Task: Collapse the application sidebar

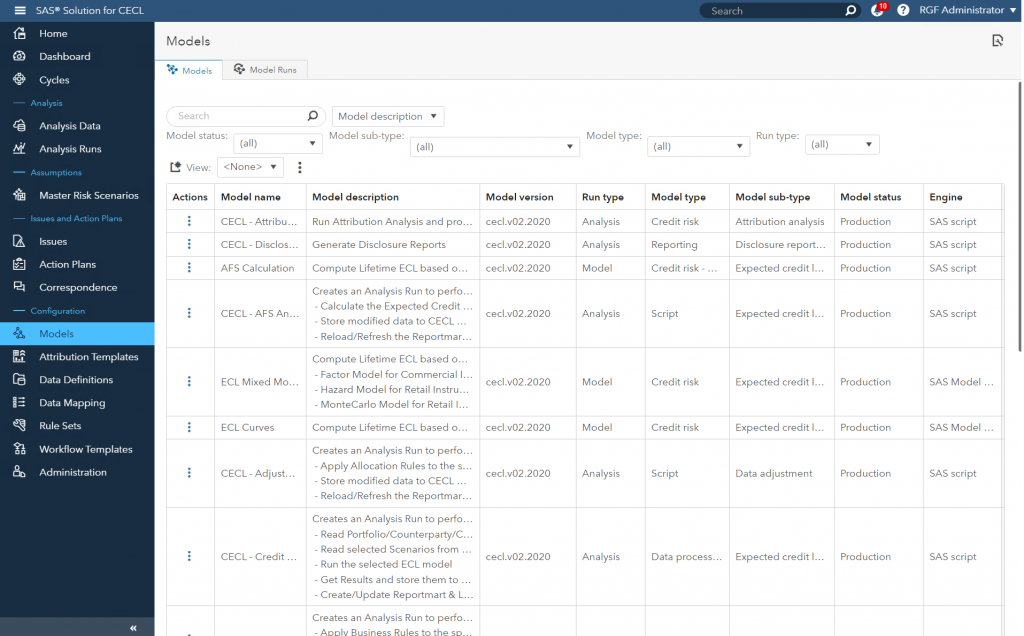Action: click(131, 627)
